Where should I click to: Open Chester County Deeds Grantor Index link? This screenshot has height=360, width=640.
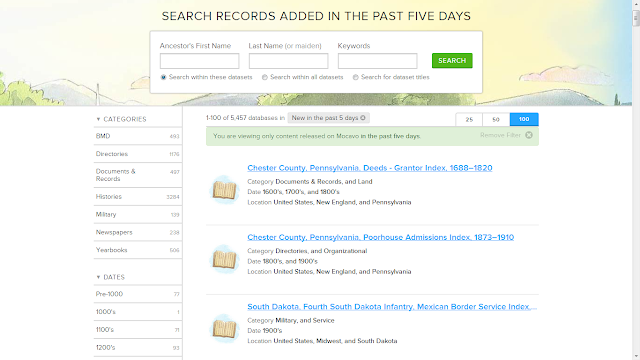[370, 168]
